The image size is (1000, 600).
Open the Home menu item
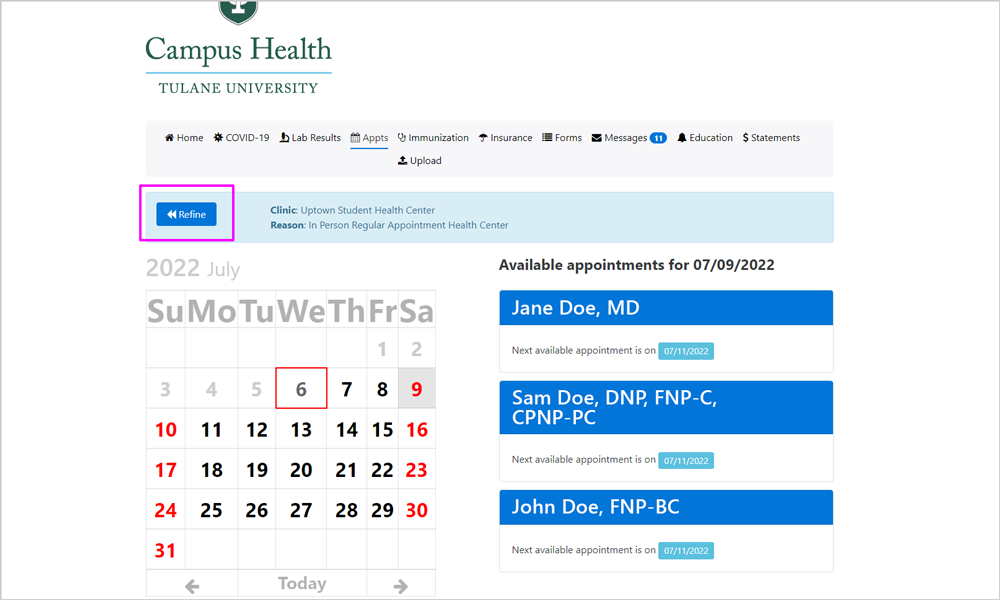click(184, 138)
